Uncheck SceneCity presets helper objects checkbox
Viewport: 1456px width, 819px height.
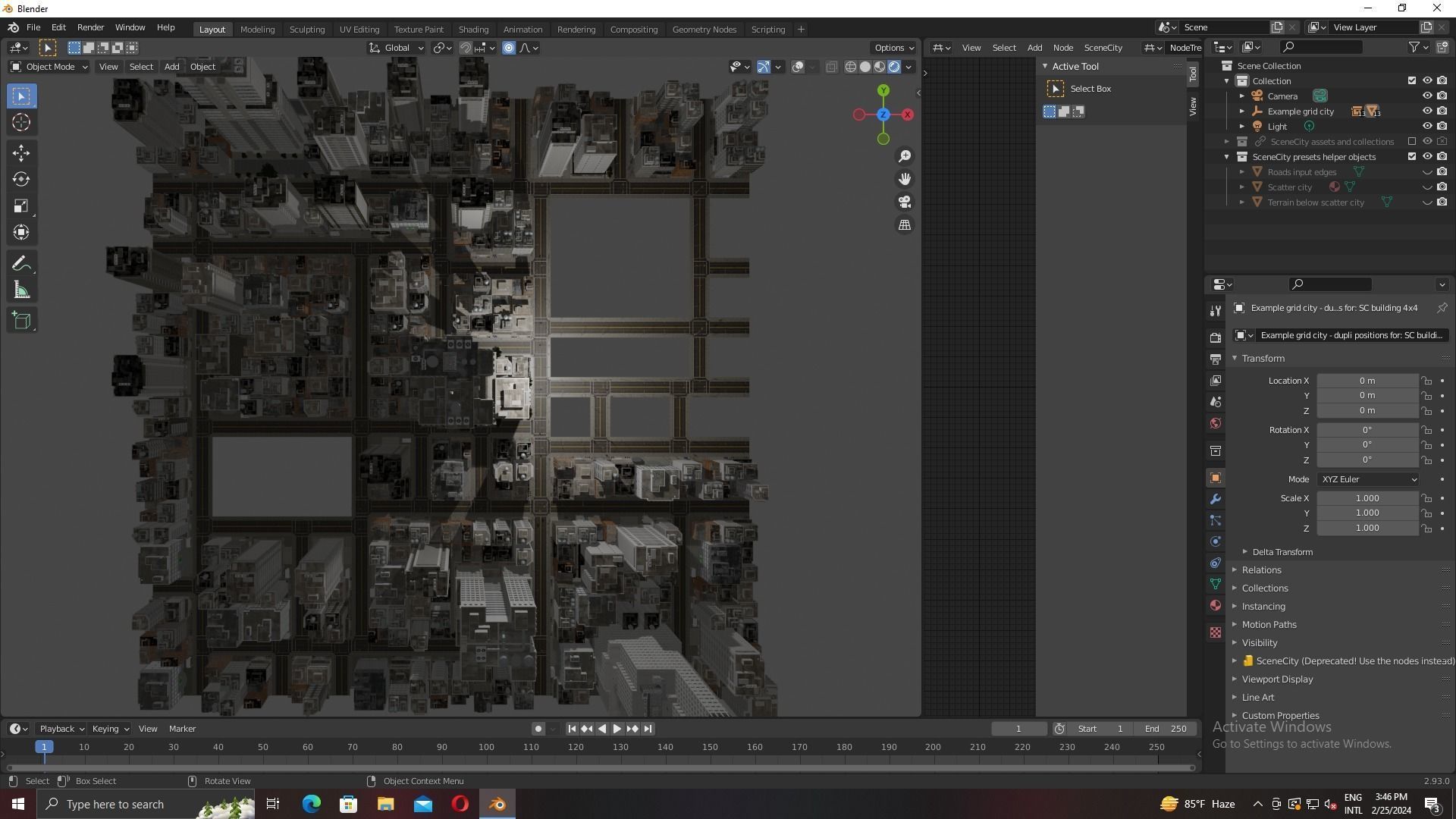[1411, 157]
